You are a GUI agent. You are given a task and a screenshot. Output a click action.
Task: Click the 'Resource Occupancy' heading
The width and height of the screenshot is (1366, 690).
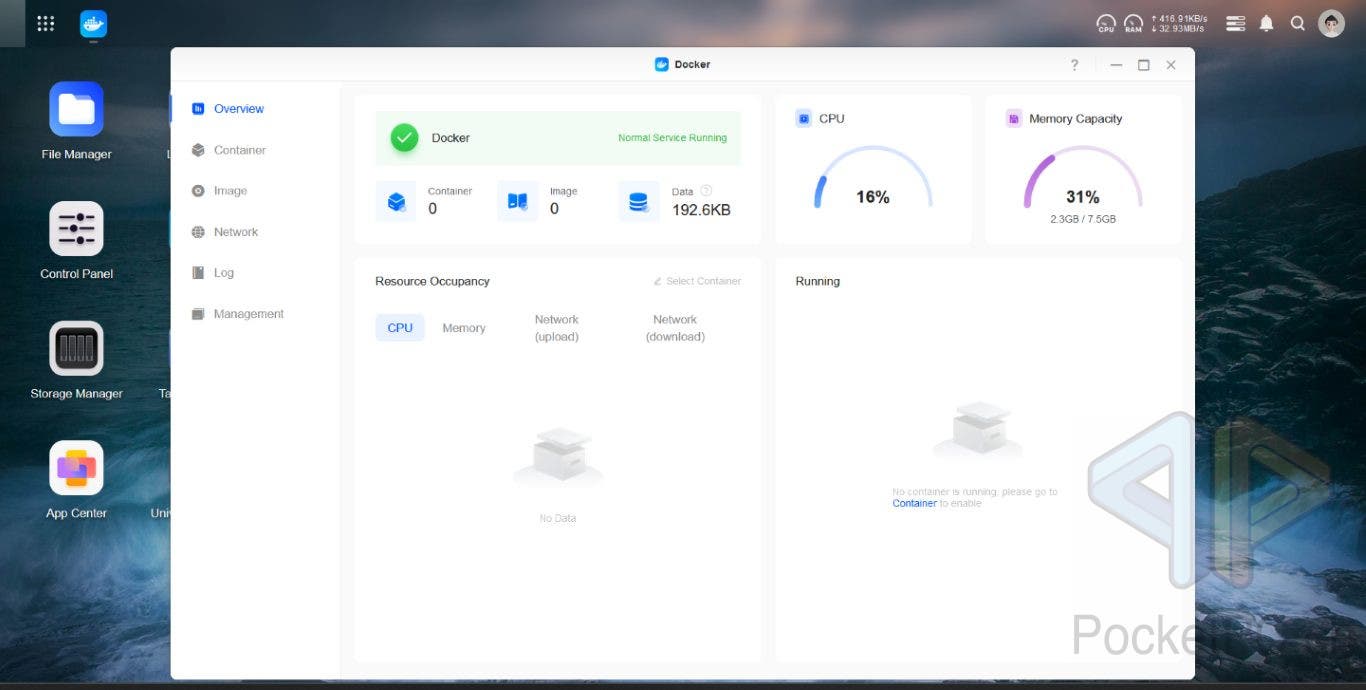click(x=432, y=281)
